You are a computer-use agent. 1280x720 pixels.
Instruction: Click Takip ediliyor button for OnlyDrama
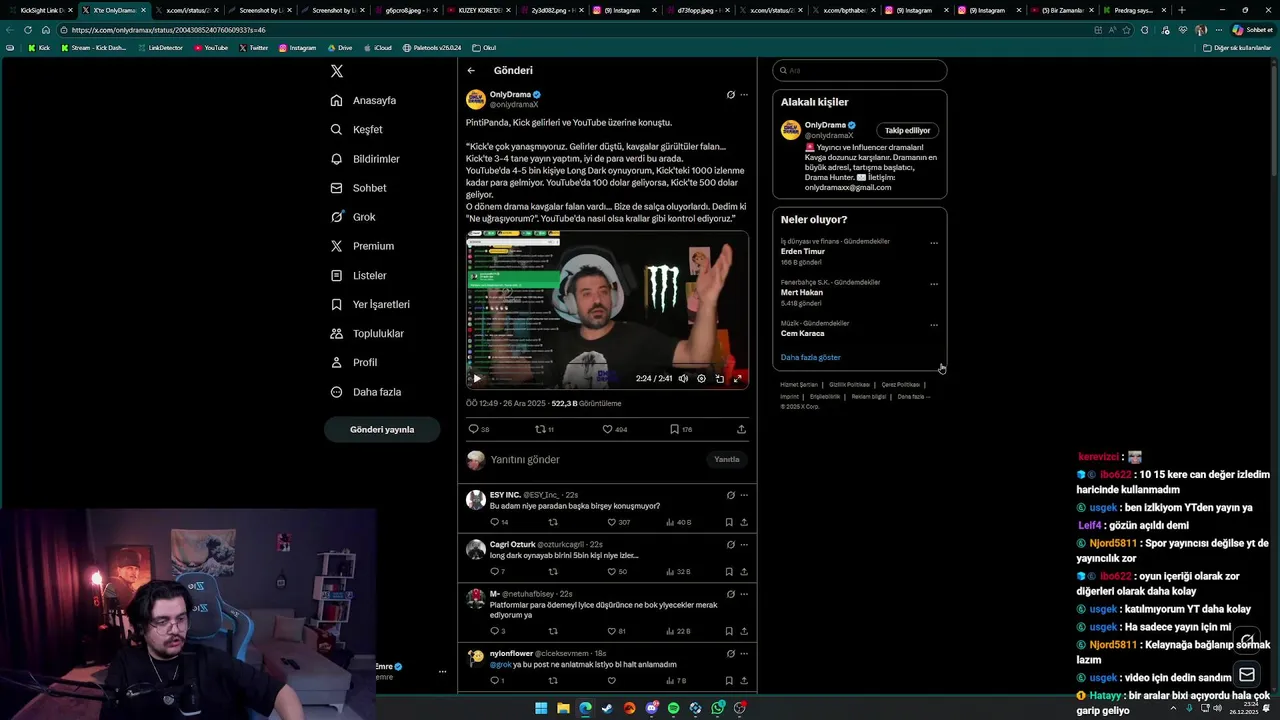(x=907, y=130)
